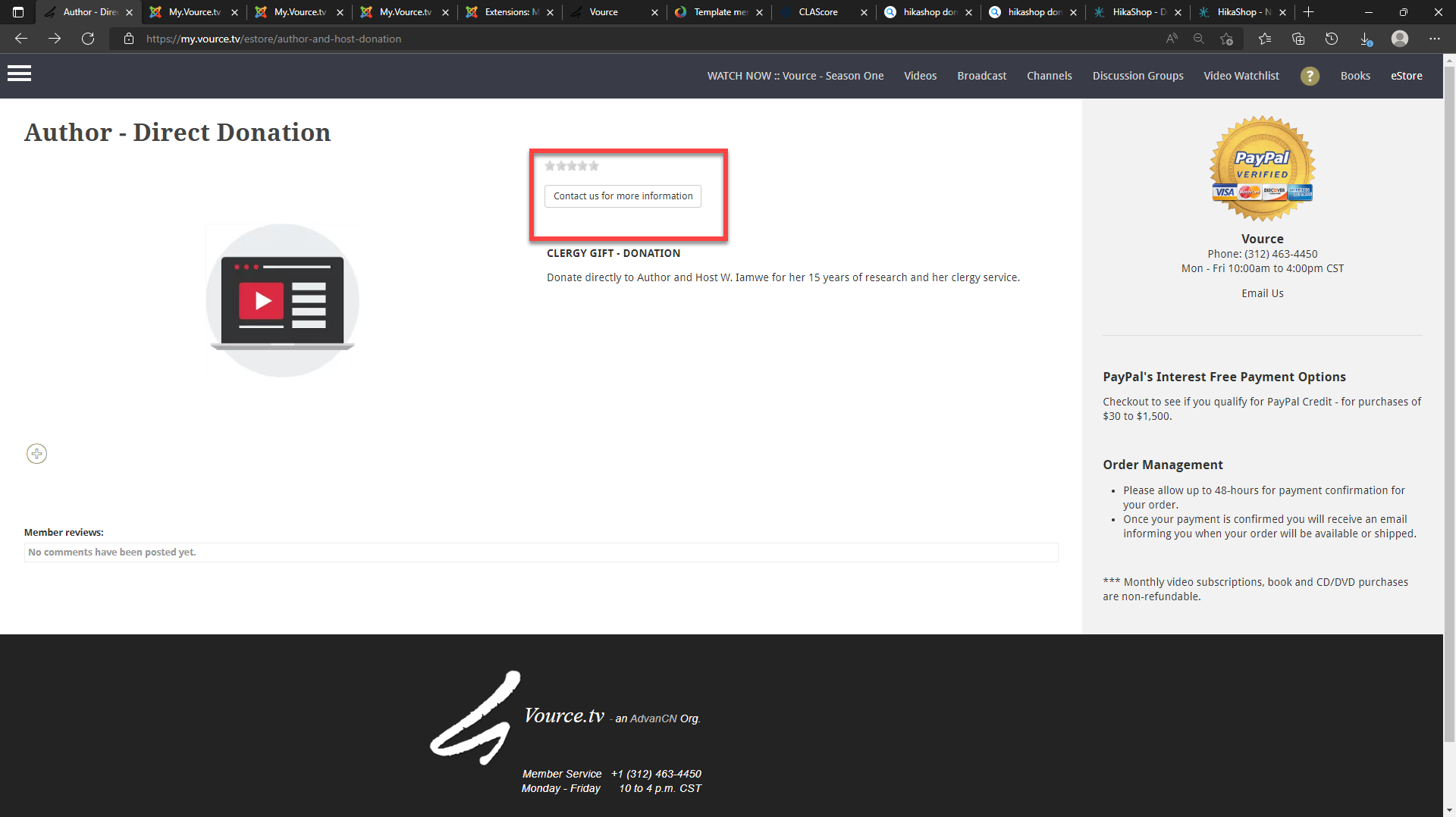Click footer Member Service phone number
This screenshot has width=1456, height=817.
pos(656,774)
